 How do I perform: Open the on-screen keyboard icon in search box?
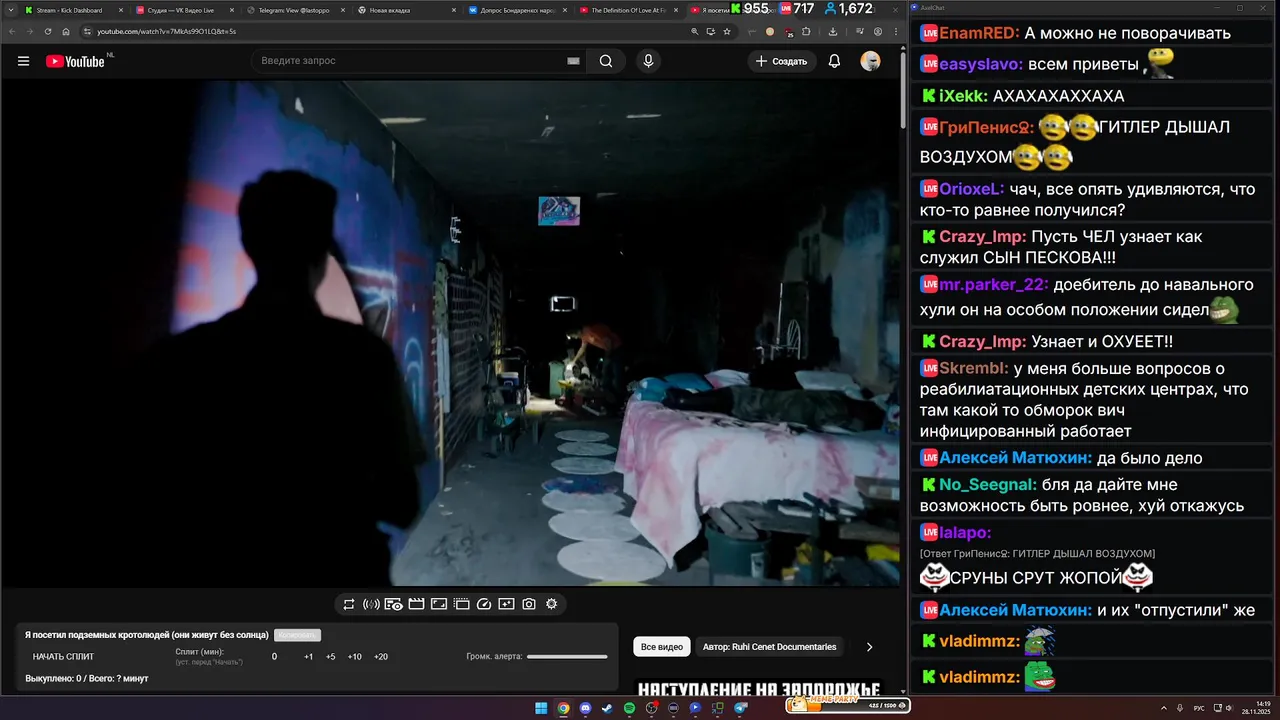pyautogui.click(x=573, y=61)
